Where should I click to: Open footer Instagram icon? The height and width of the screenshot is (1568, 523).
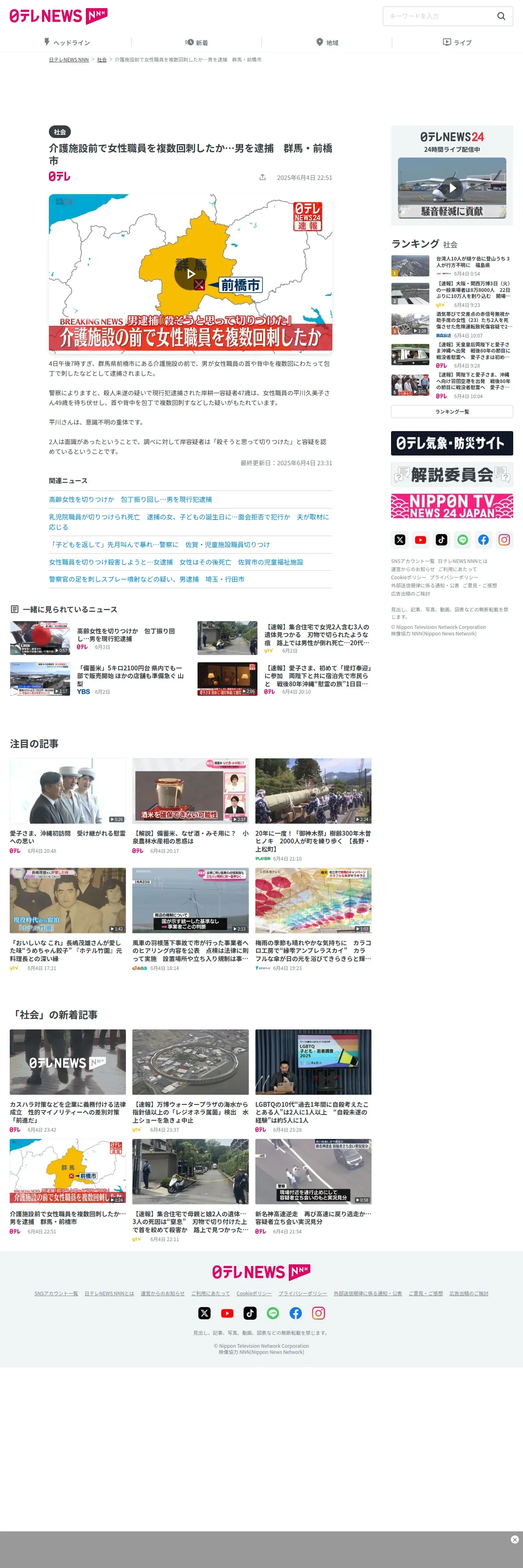tap(319, 1313)
